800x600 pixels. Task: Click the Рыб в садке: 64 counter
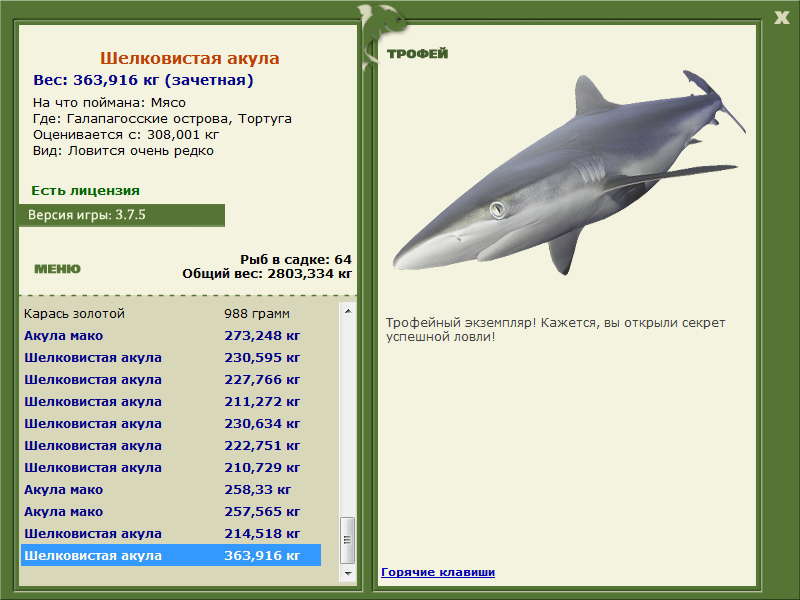click(296, 259)
